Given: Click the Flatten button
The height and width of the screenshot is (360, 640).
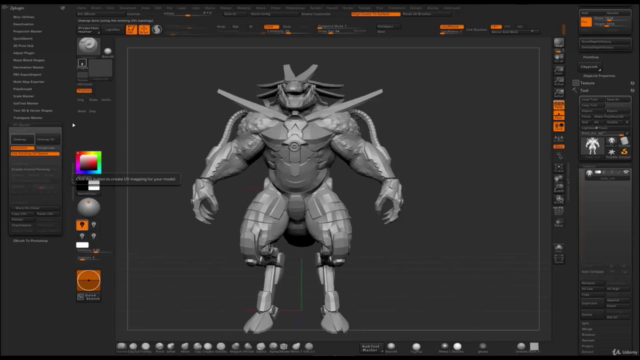Looking at the screenshot, I should 22,219.
